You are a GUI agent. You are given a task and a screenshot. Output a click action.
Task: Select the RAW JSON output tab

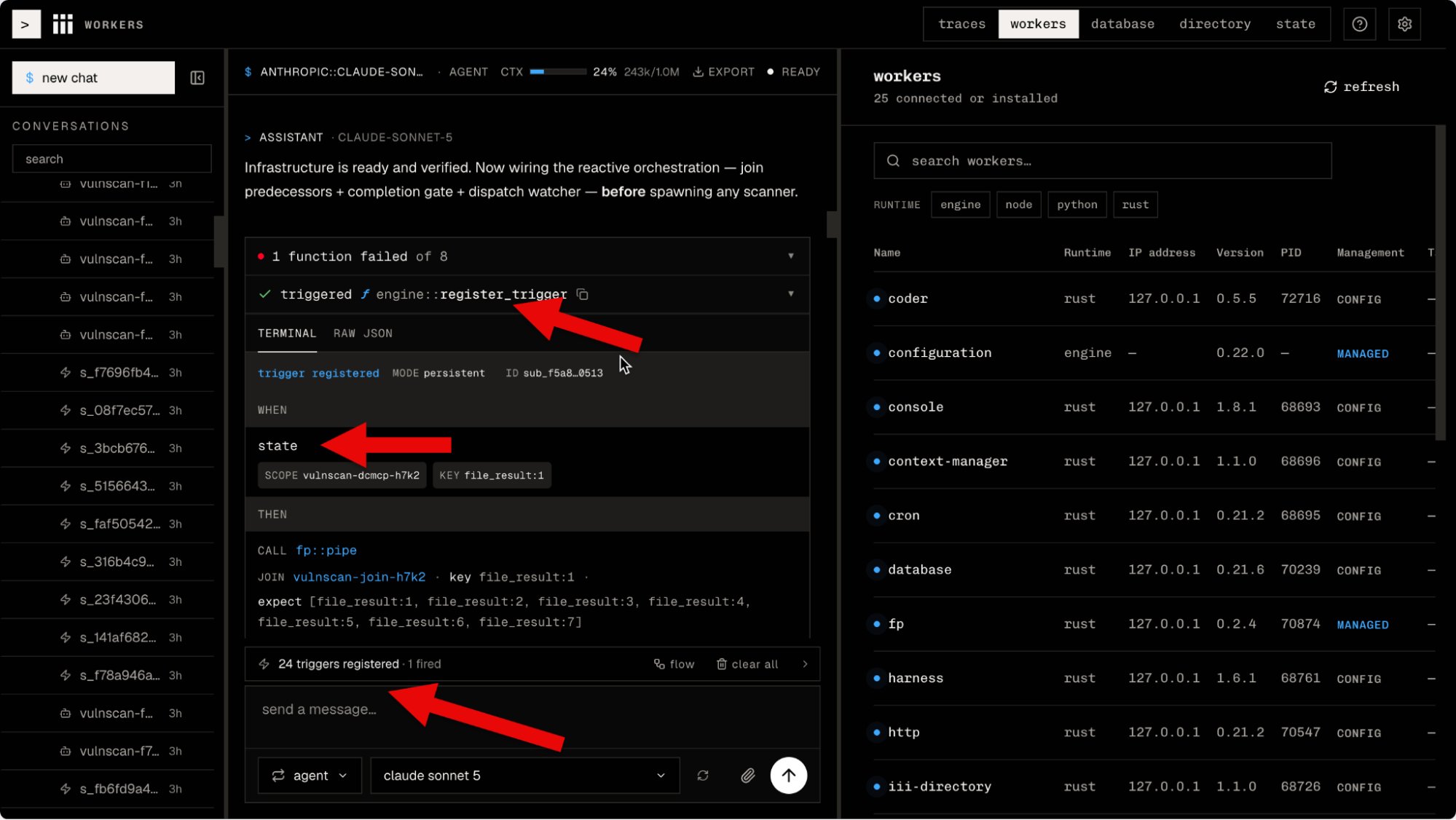pos(363,334)
